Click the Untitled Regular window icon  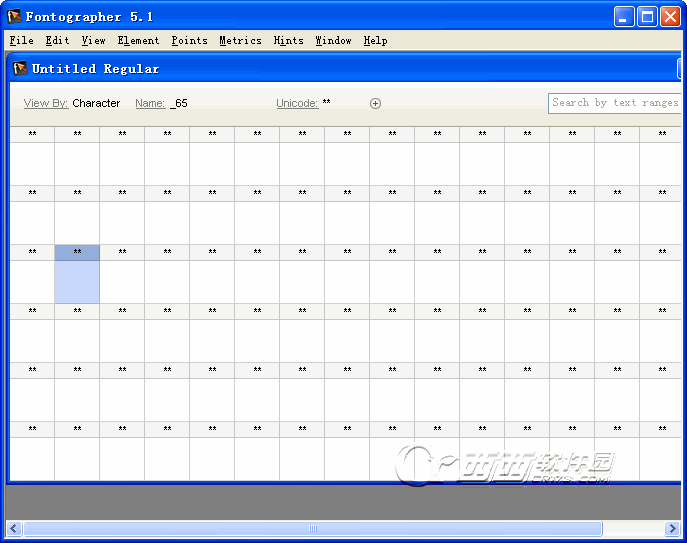20,68
